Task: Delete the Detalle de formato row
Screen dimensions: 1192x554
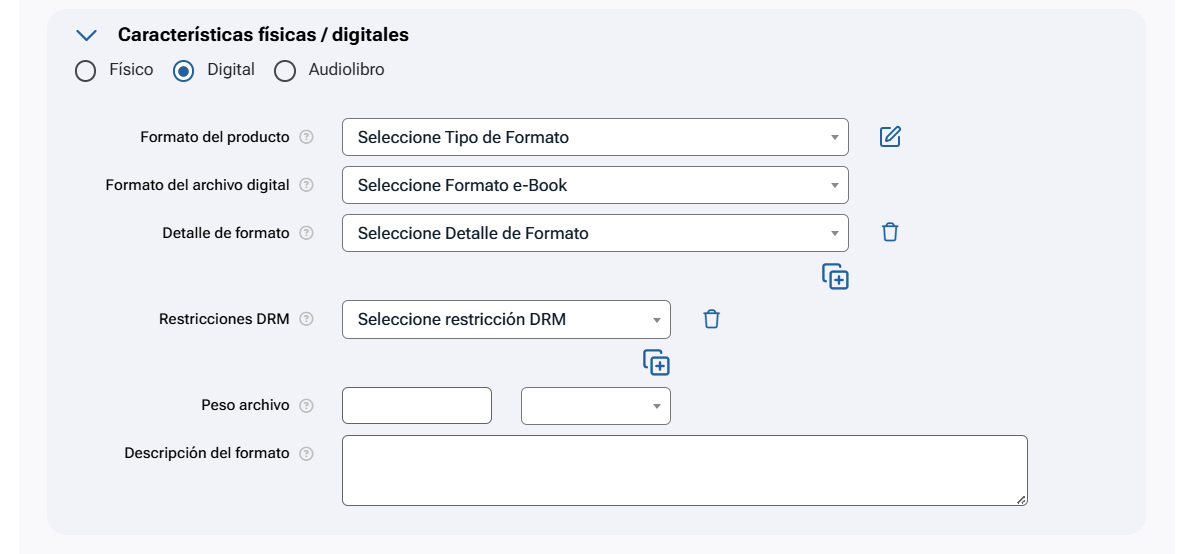Action: point(890,232)
